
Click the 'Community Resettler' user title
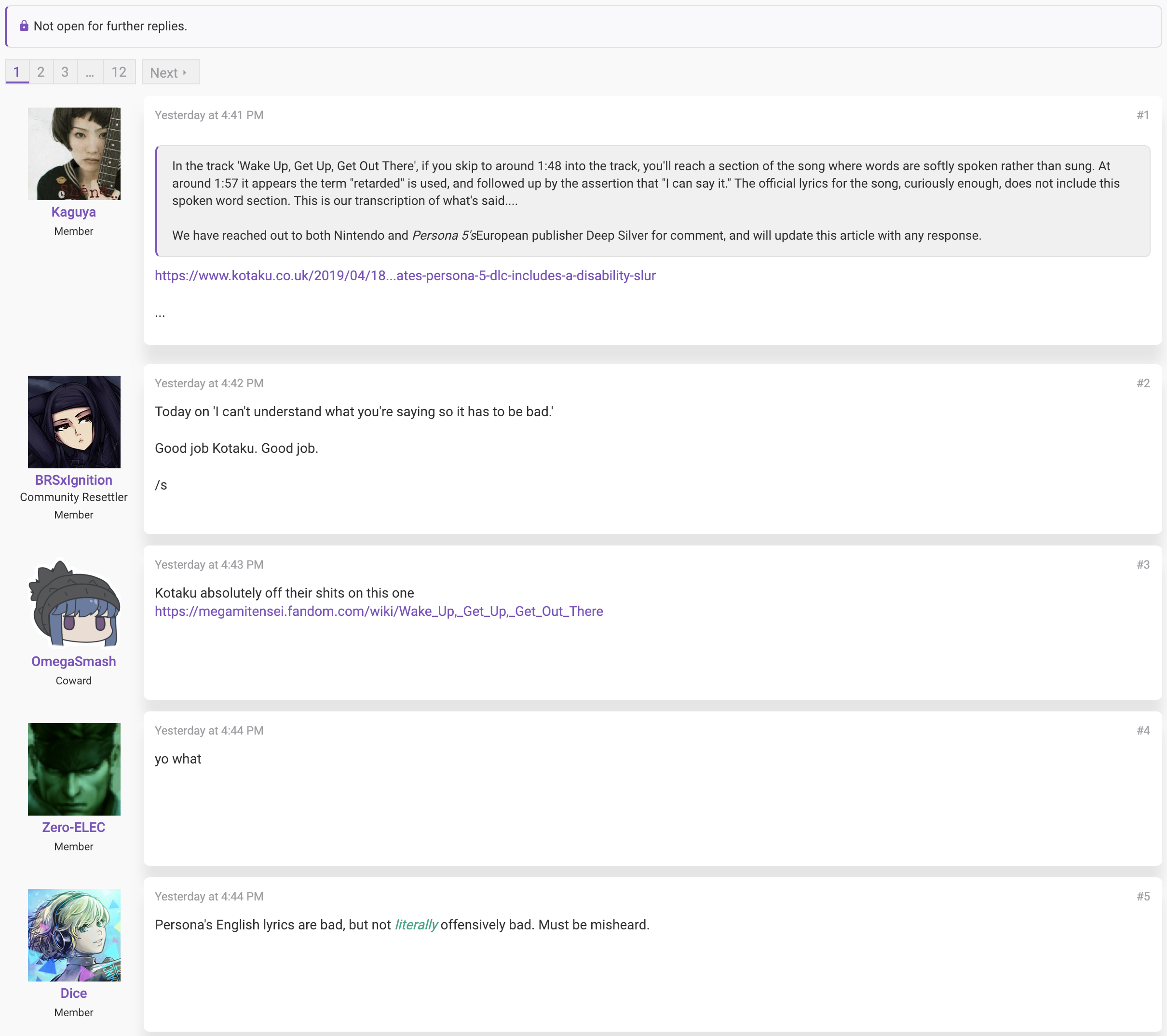point(74,497)
